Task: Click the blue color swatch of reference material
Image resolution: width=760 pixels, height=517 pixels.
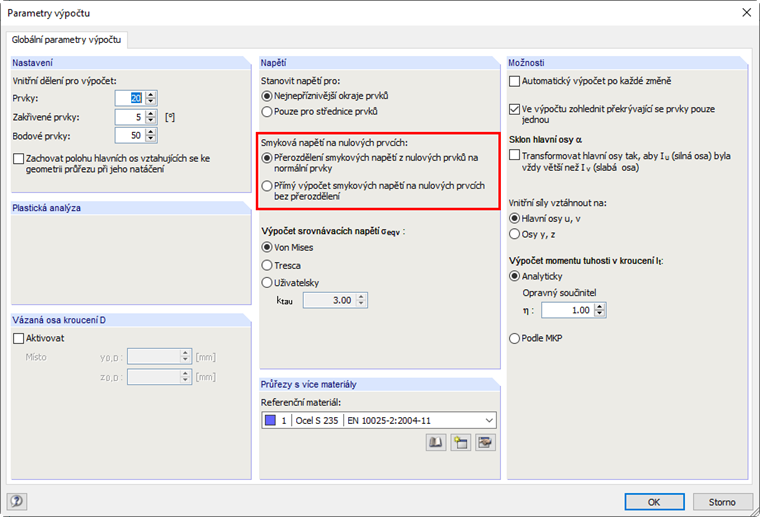Action: coord(270,420)
